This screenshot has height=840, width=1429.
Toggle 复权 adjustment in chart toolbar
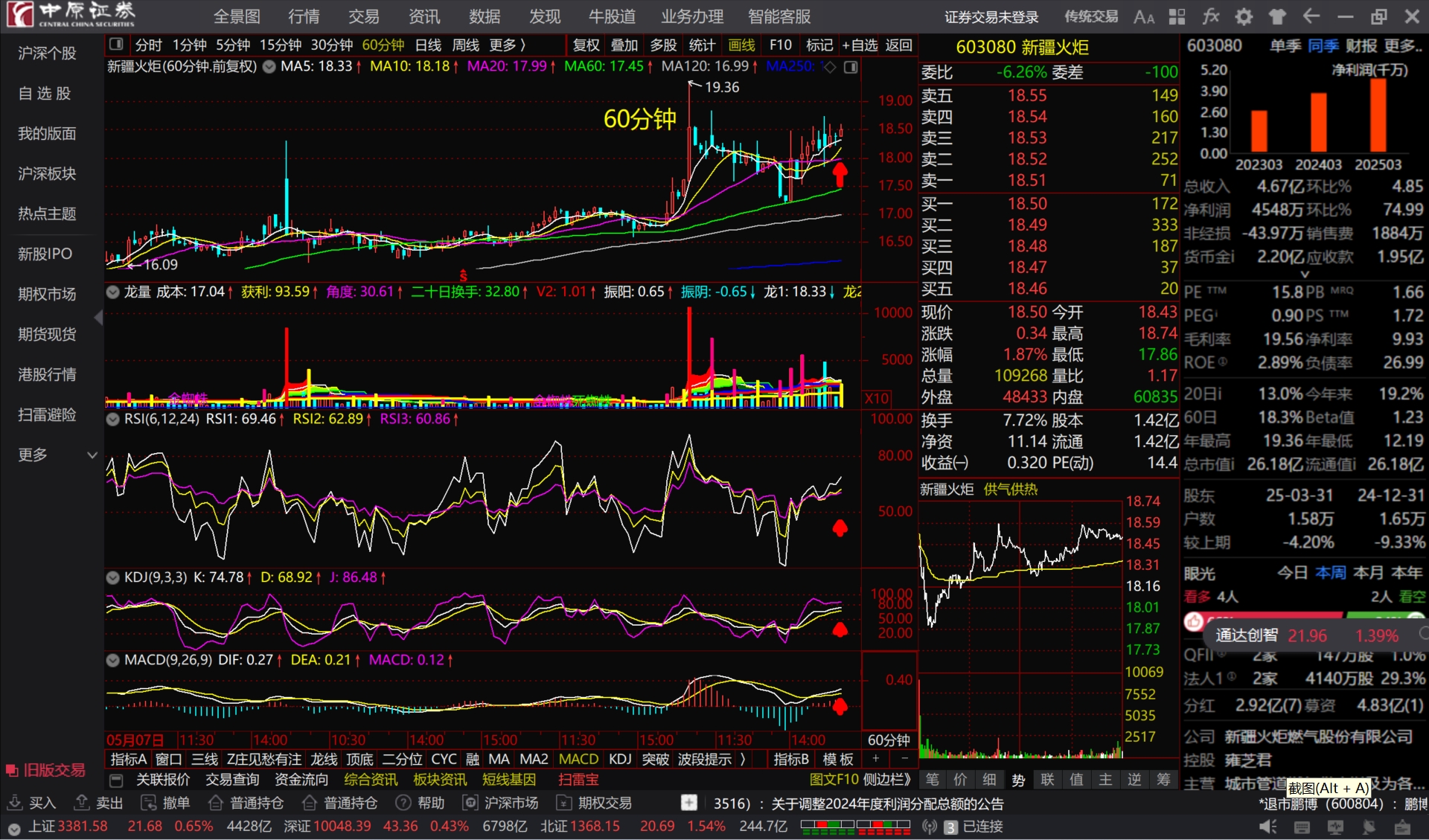click(x=586, y=45)
